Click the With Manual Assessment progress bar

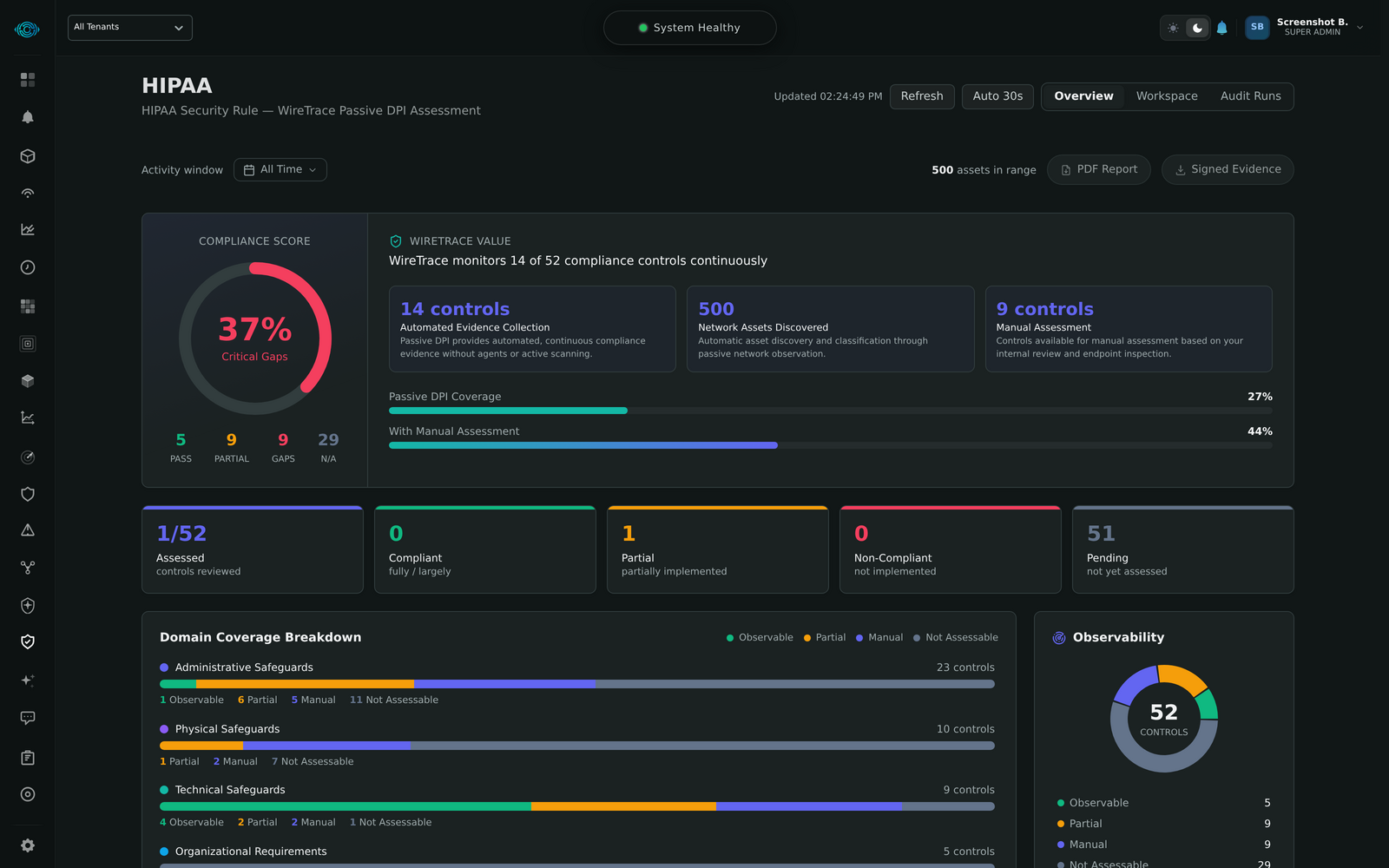pos(831,445)
